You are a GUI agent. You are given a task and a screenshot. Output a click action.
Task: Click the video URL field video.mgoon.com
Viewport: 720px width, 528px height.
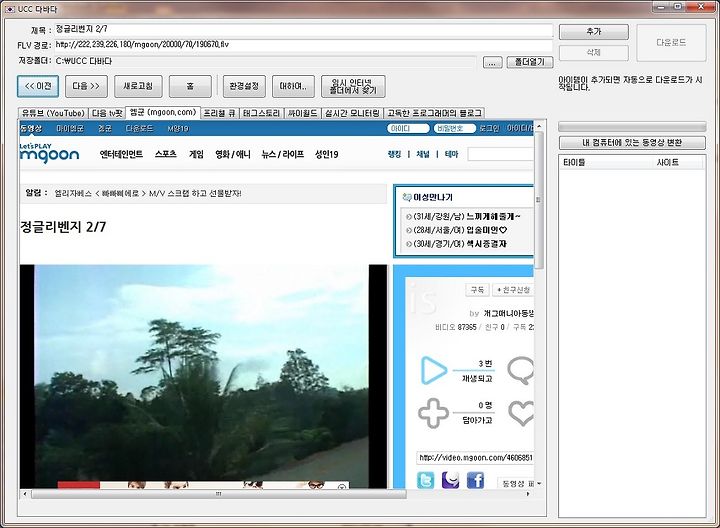point(475,458)
